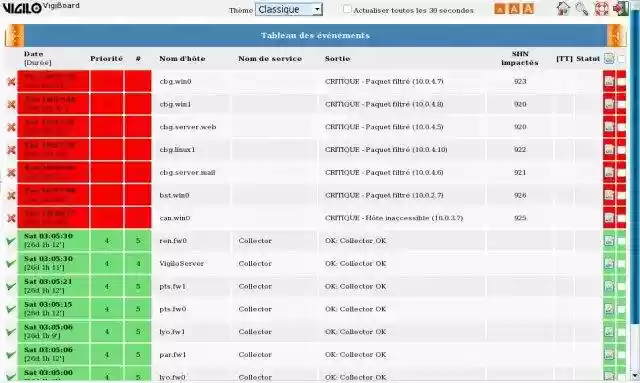Image resolution: width=640 pixels, height=383 pixels.
Task: Choose the medium A font size icon
Action: pos(514,9)
